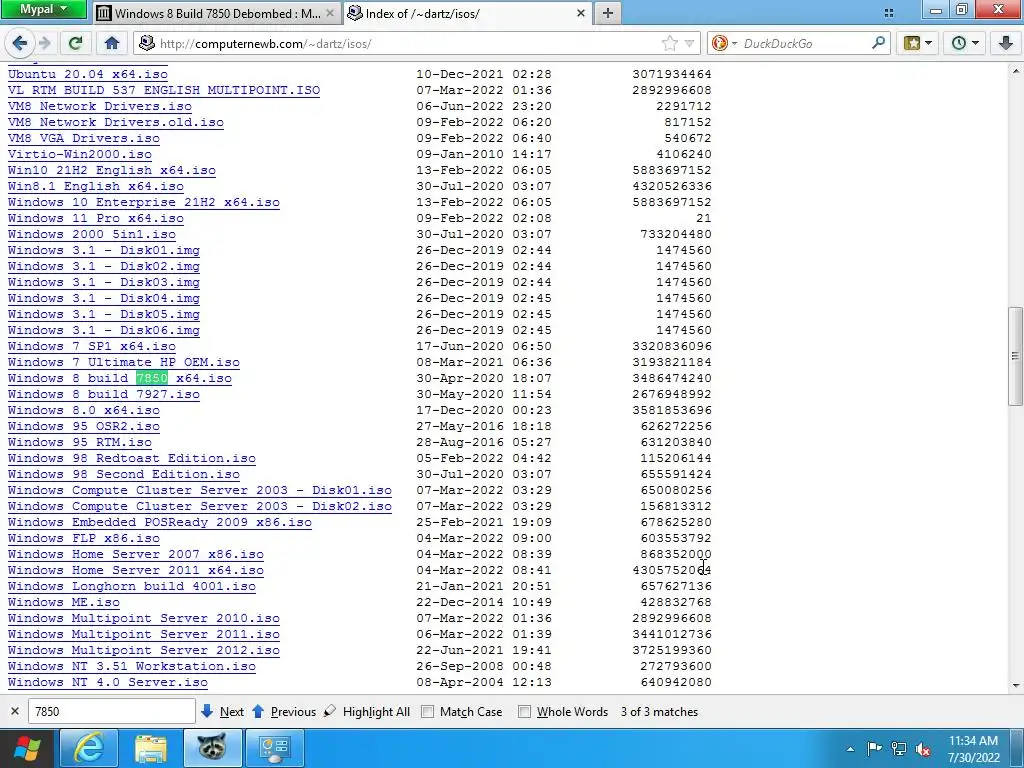Screen dimensions: 1024x768
Task: Open Windows Longhorn build 4001.iso link
Action: [x=132, y=586]
